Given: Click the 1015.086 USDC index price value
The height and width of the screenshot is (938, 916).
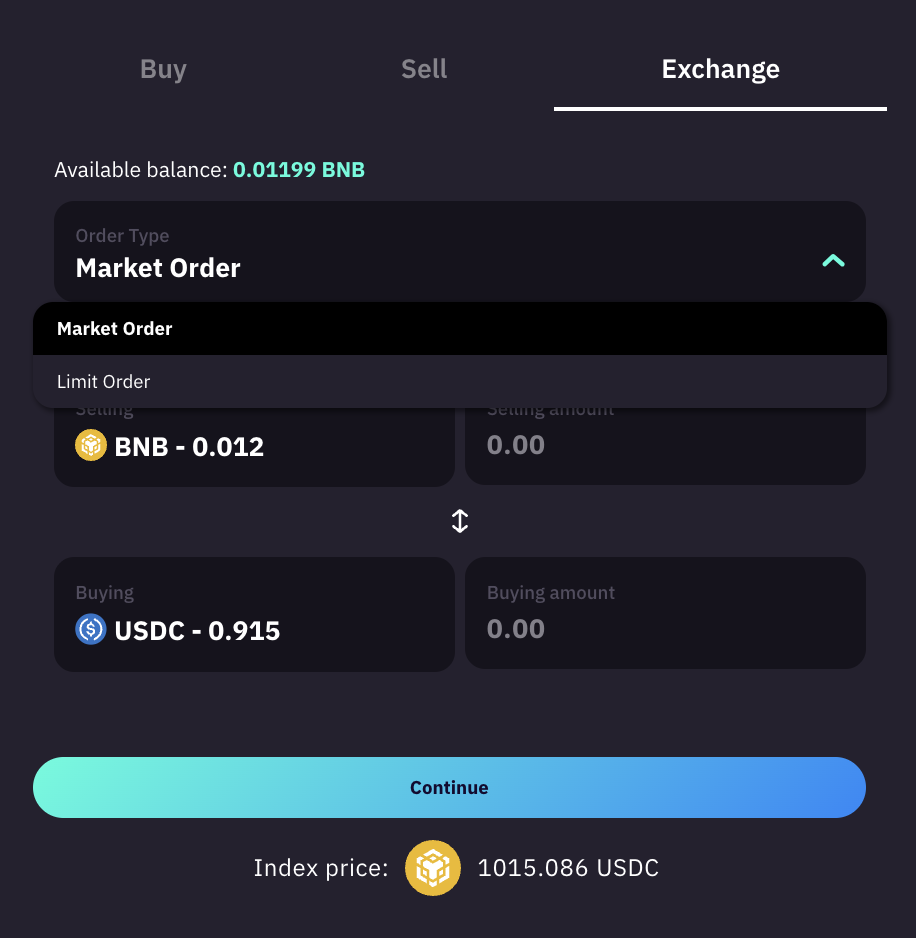Looking at the screenshot, I should click(568, 868).
